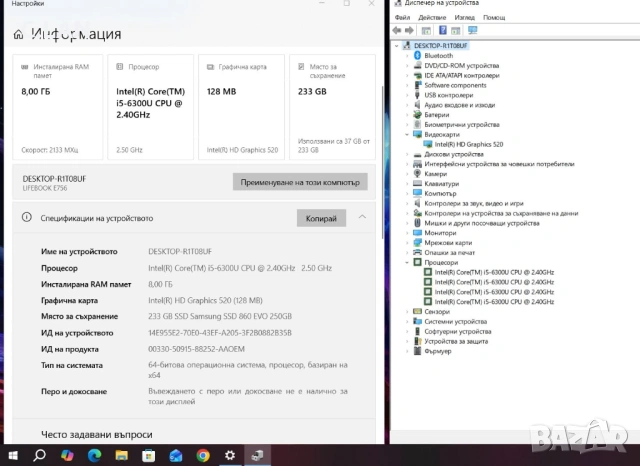The image size is (640, 466).
Task: Open taskbar Search magnifier
Action: point(40,455)
